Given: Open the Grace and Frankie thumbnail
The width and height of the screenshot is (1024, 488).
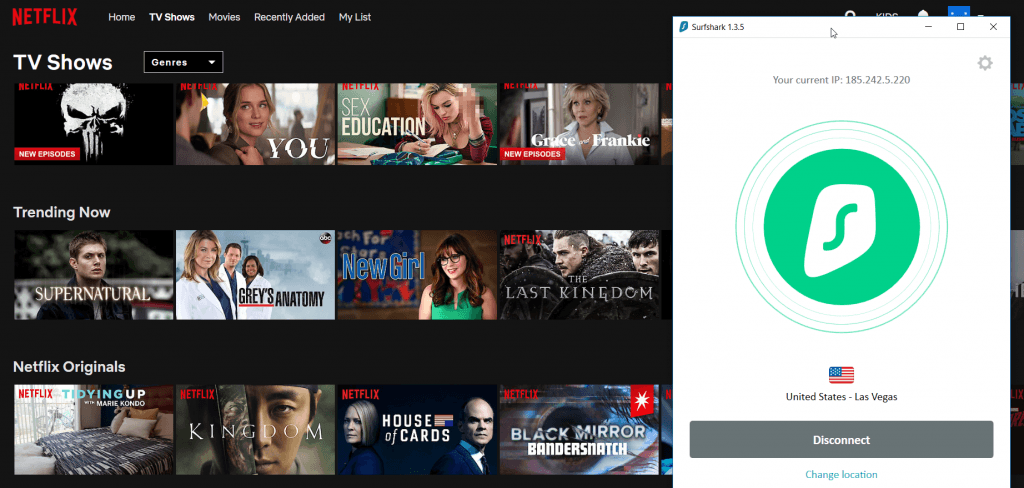Looking at the screenshot, I should [x=579, y=124].
